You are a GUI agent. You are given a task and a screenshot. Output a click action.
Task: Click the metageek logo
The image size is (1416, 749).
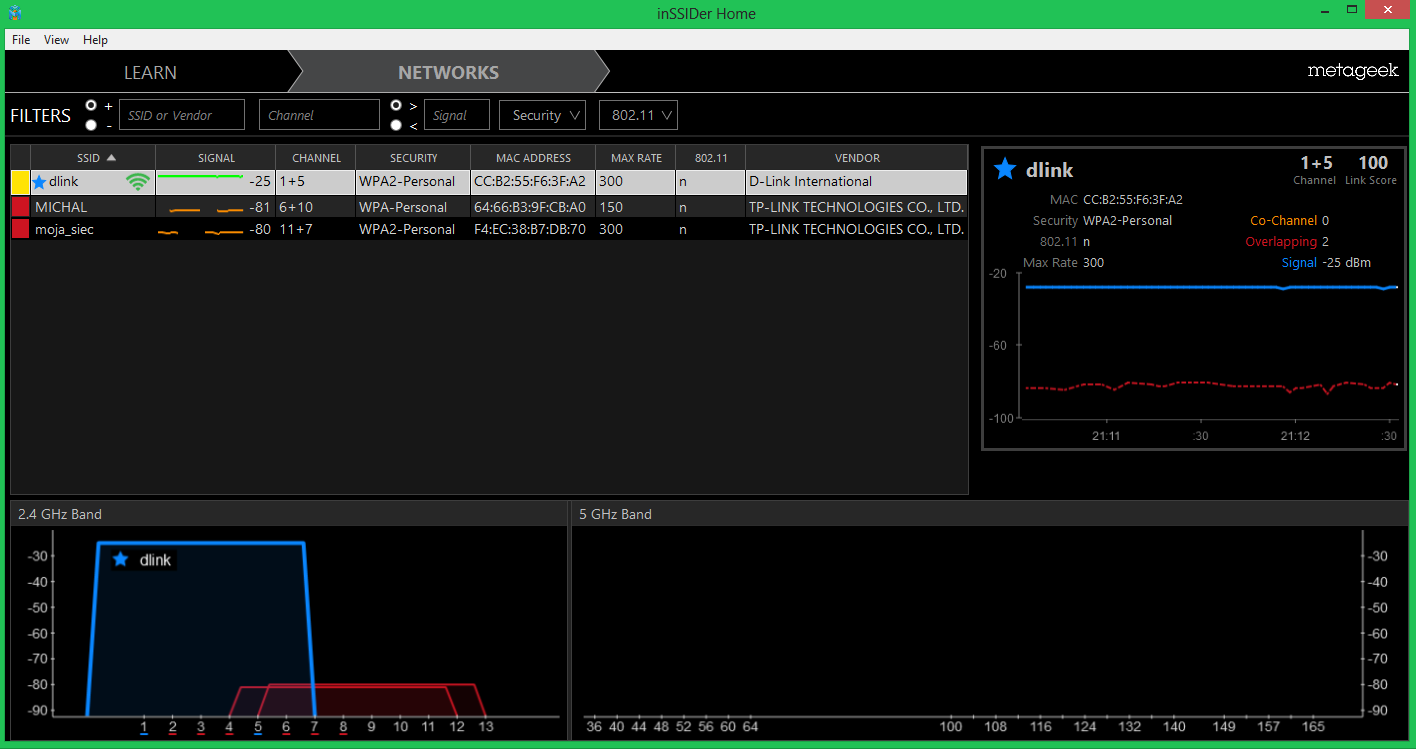point(1353,71)
